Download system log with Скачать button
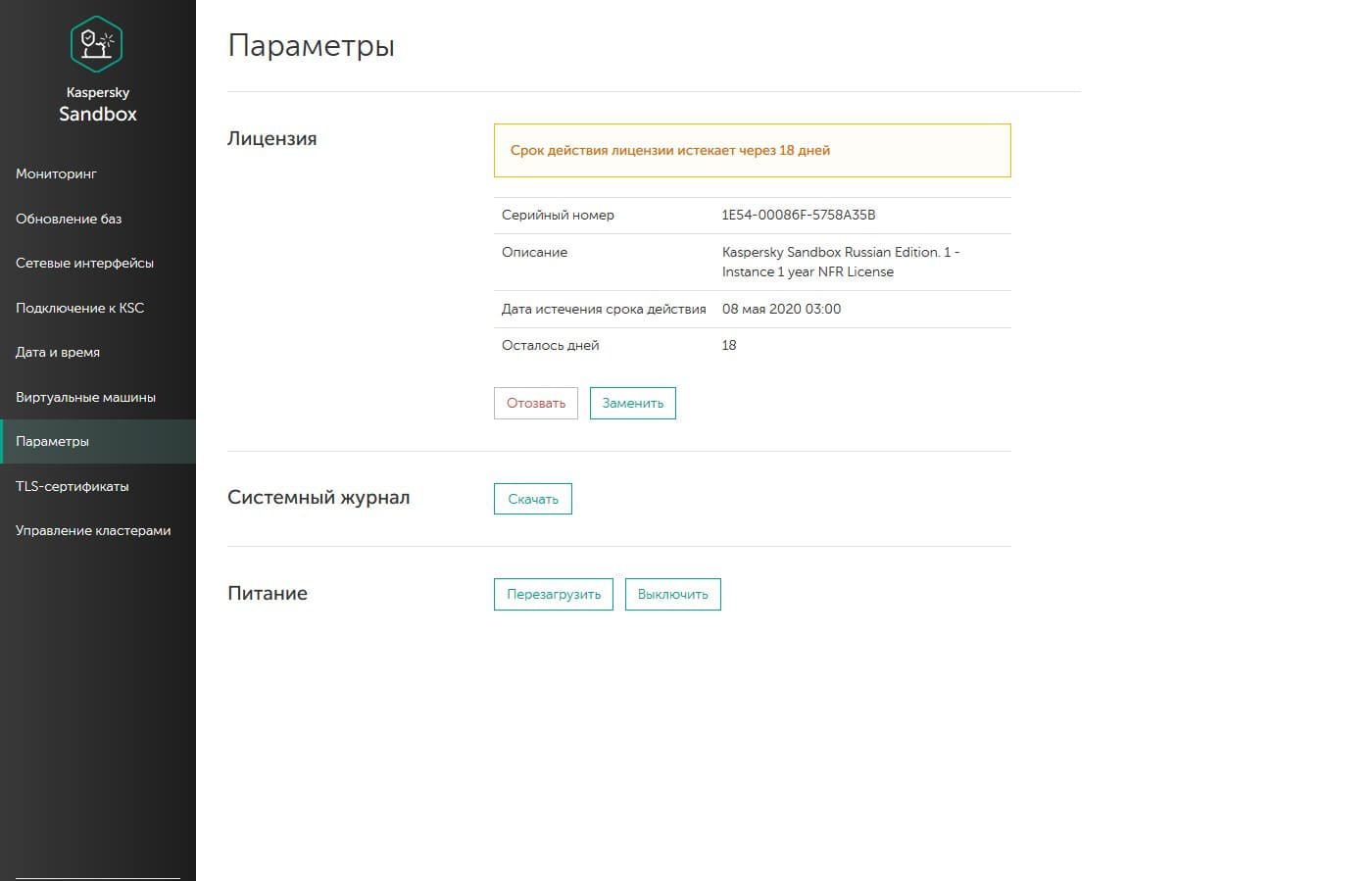Image resolution: width=1372 pixels, height=881 pixels. pyautogui.click(x=533, y=499)
